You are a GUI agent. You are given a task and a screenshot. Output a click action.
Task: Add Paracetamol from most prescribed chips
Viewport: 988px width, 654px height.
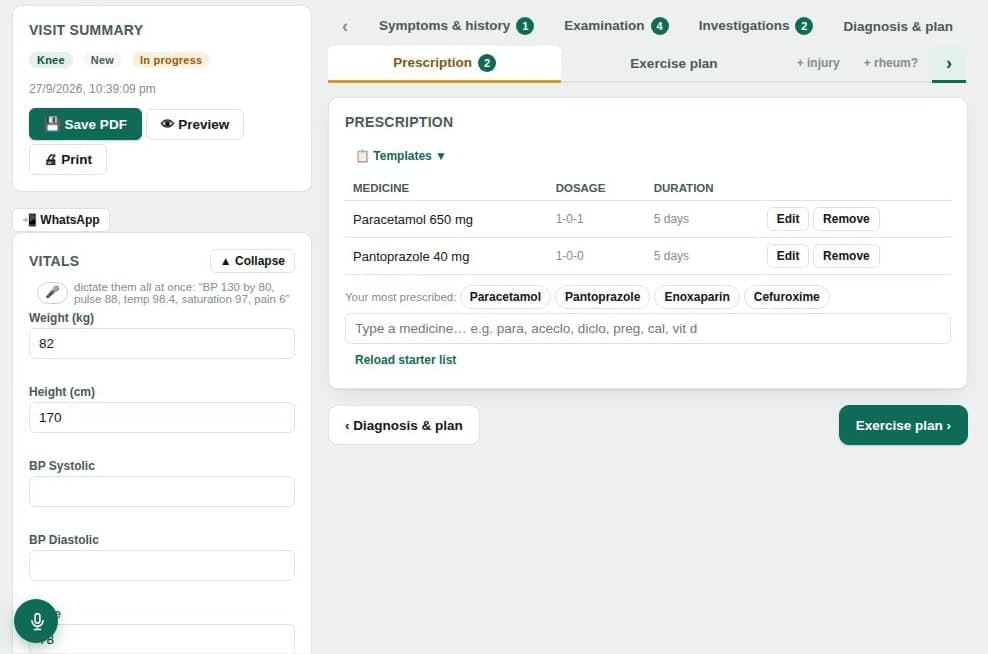[x=505, y=297]
